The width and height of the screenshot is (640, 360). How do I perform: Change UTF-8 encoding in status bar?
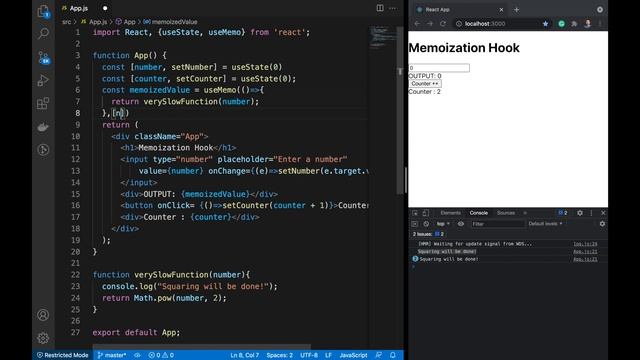pyautogui.click(x=309, y=355)
